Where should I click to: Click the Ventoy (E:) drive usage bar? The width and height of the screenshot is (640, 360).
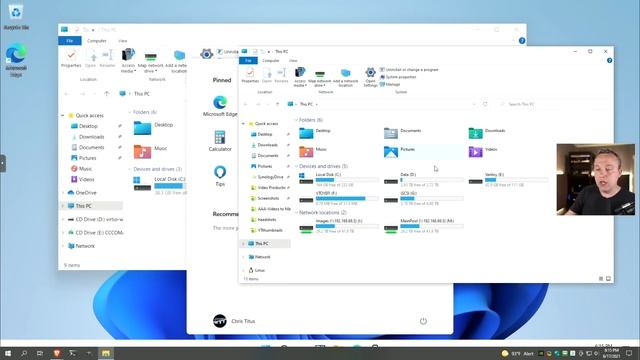[x=516, y=180]
